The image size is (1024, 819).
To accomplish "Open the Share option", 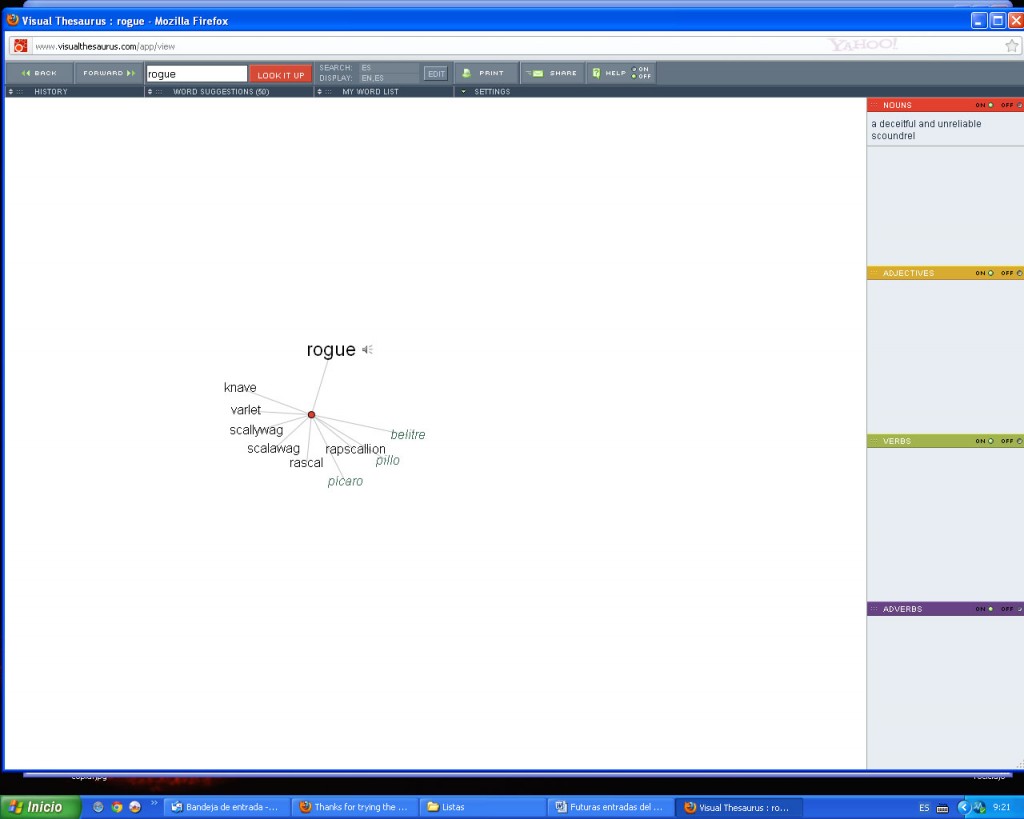I will coord(553,73).
